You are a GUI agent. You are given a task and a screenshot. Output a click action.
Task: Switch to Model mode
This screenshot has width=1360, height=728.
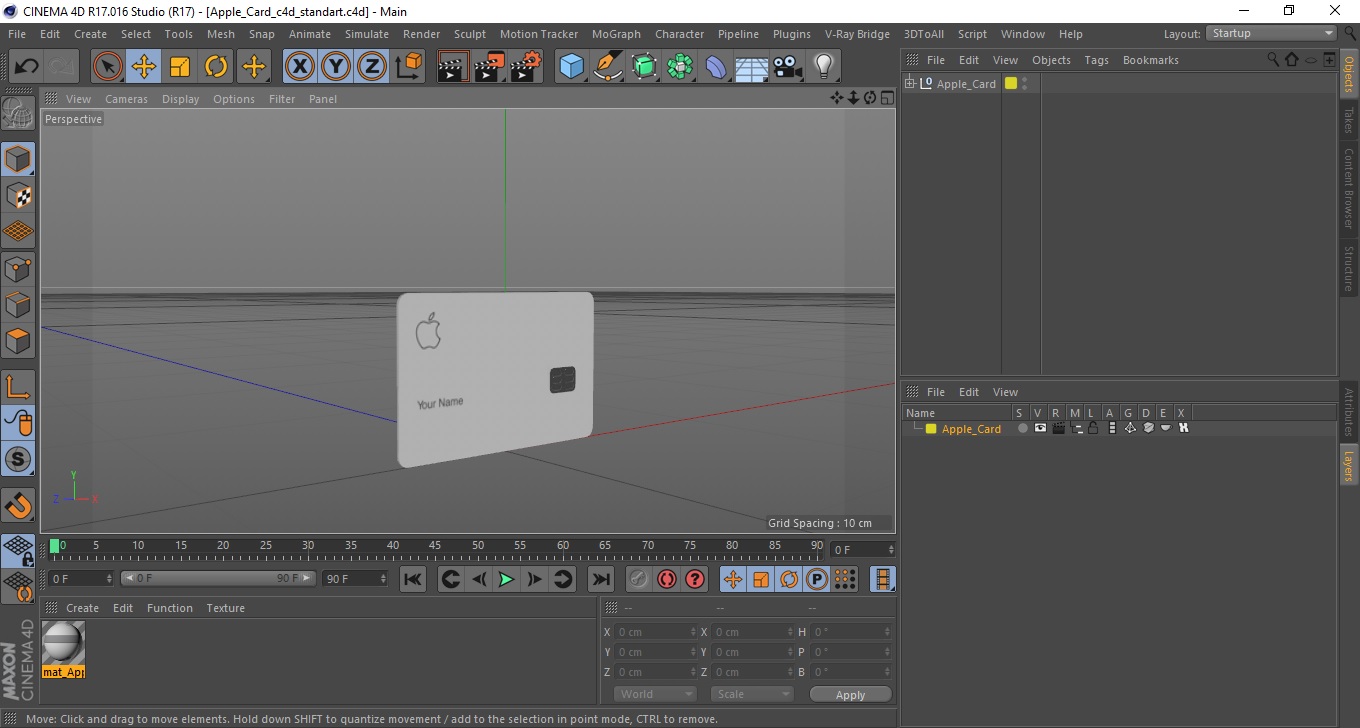18,159
